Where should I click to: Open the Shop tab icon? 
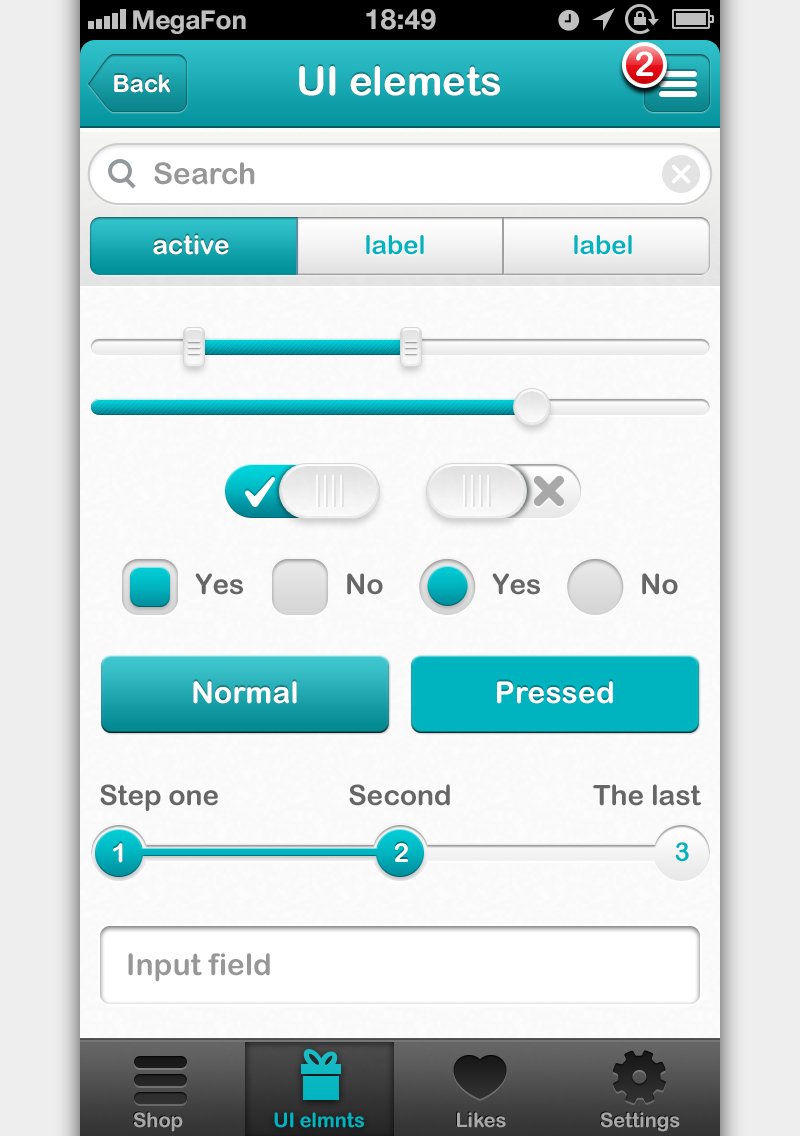pos(159,1079)
